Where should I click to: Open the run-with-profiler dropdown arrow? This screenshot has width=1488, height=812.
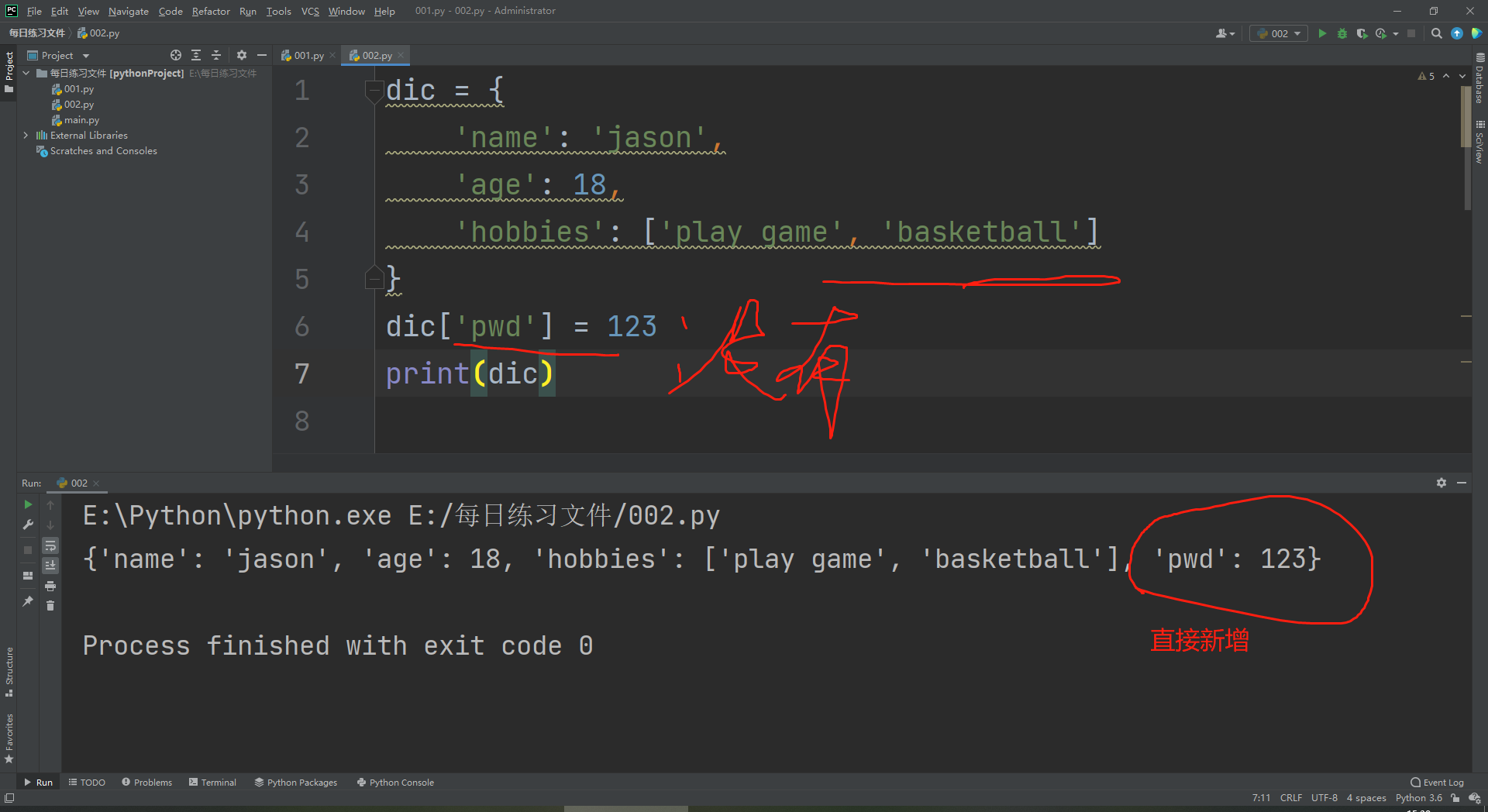(x=1396, y=33)
